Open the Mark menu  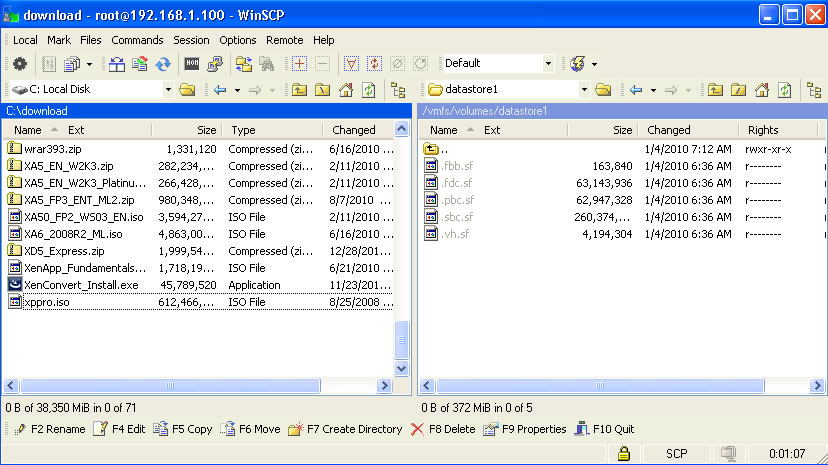[x=59, y=40]
